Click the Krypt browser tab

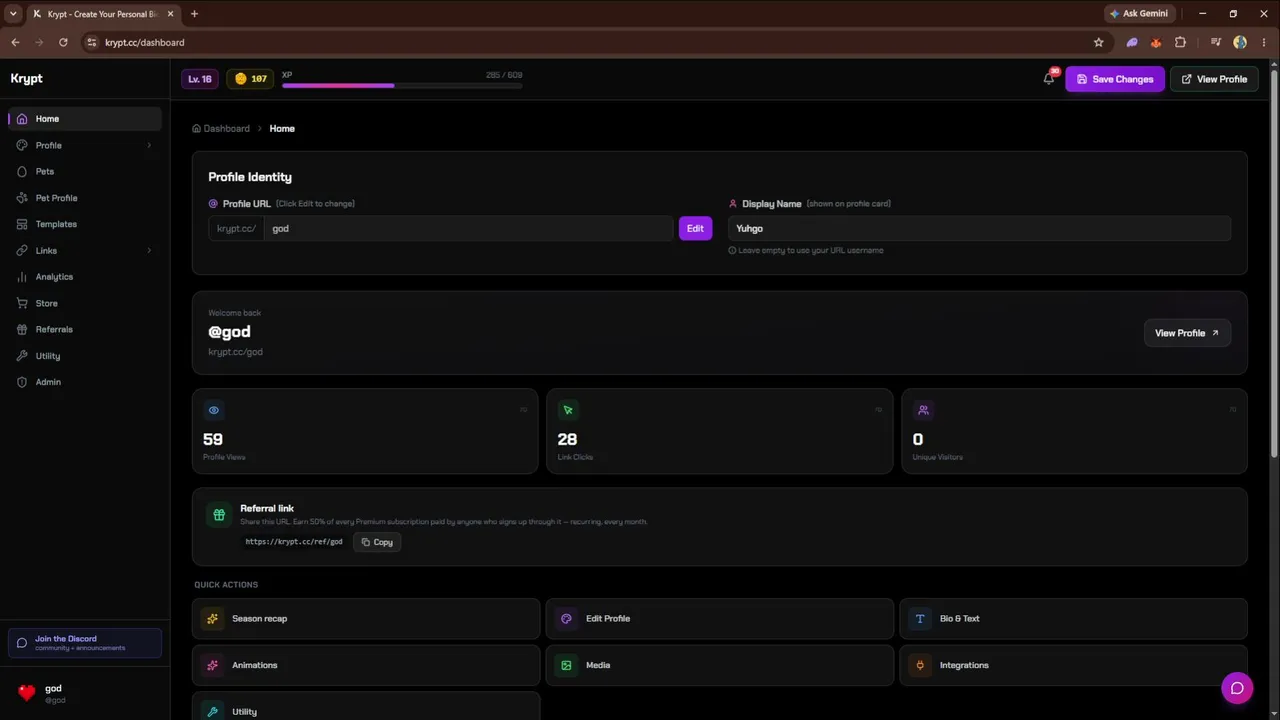click(103, 14)
